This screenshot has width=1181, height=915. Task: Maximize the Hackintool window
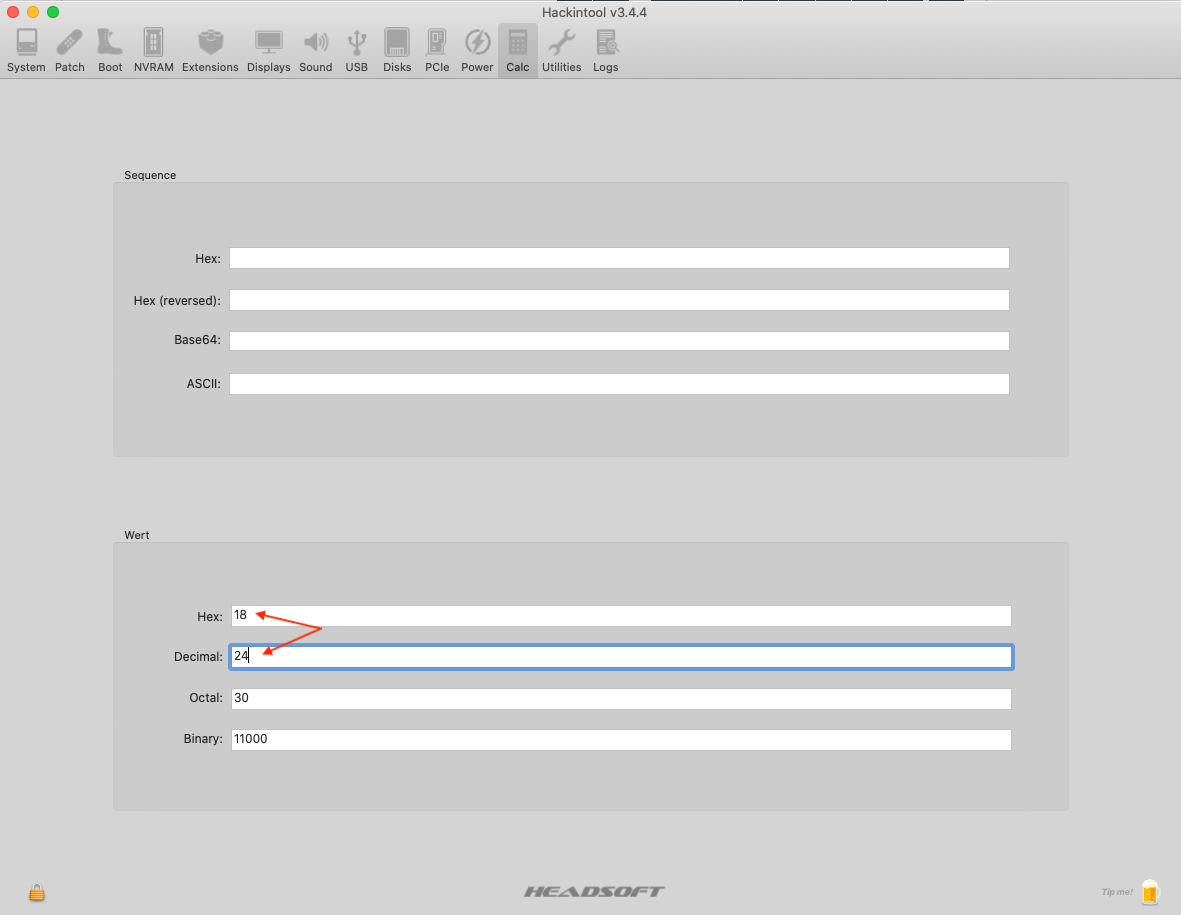[x=53, y=12]
